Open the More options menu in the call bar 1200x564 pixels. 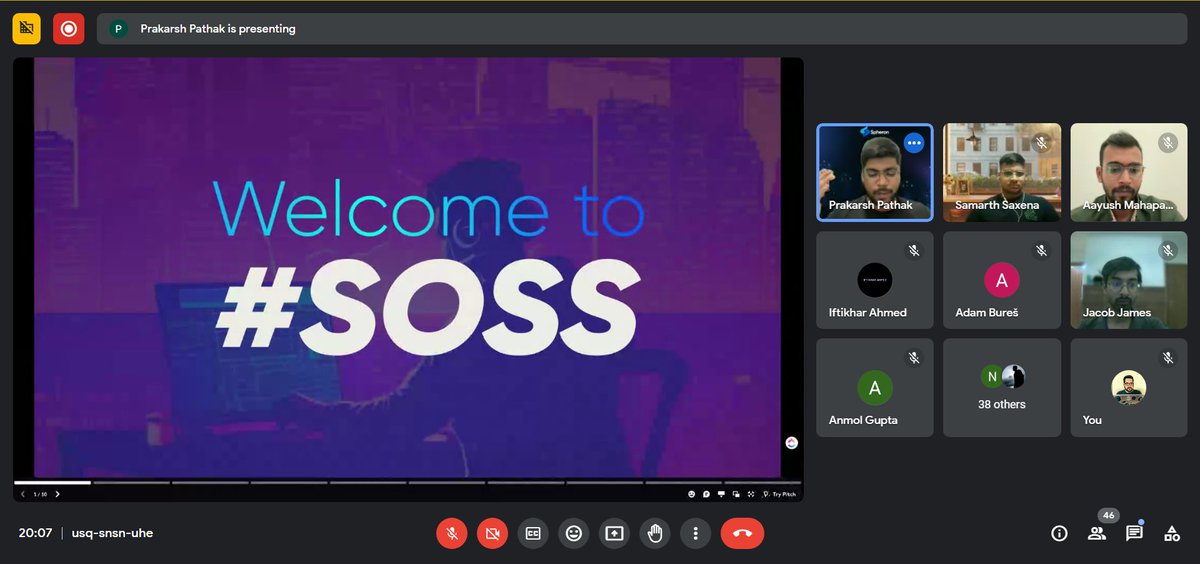pos(695,534)
